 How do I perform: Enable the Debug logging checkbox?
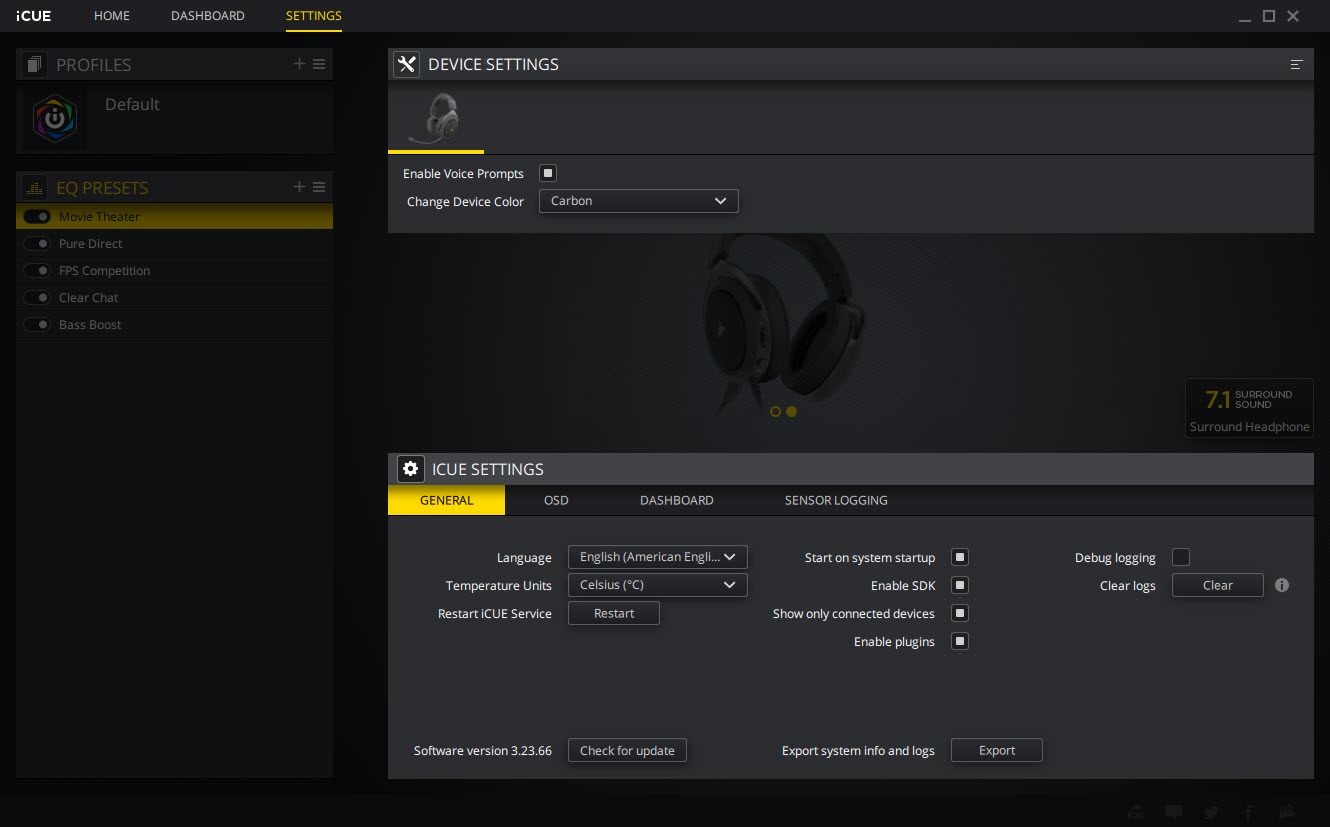pyautogui.click(x=1181, y=557)
